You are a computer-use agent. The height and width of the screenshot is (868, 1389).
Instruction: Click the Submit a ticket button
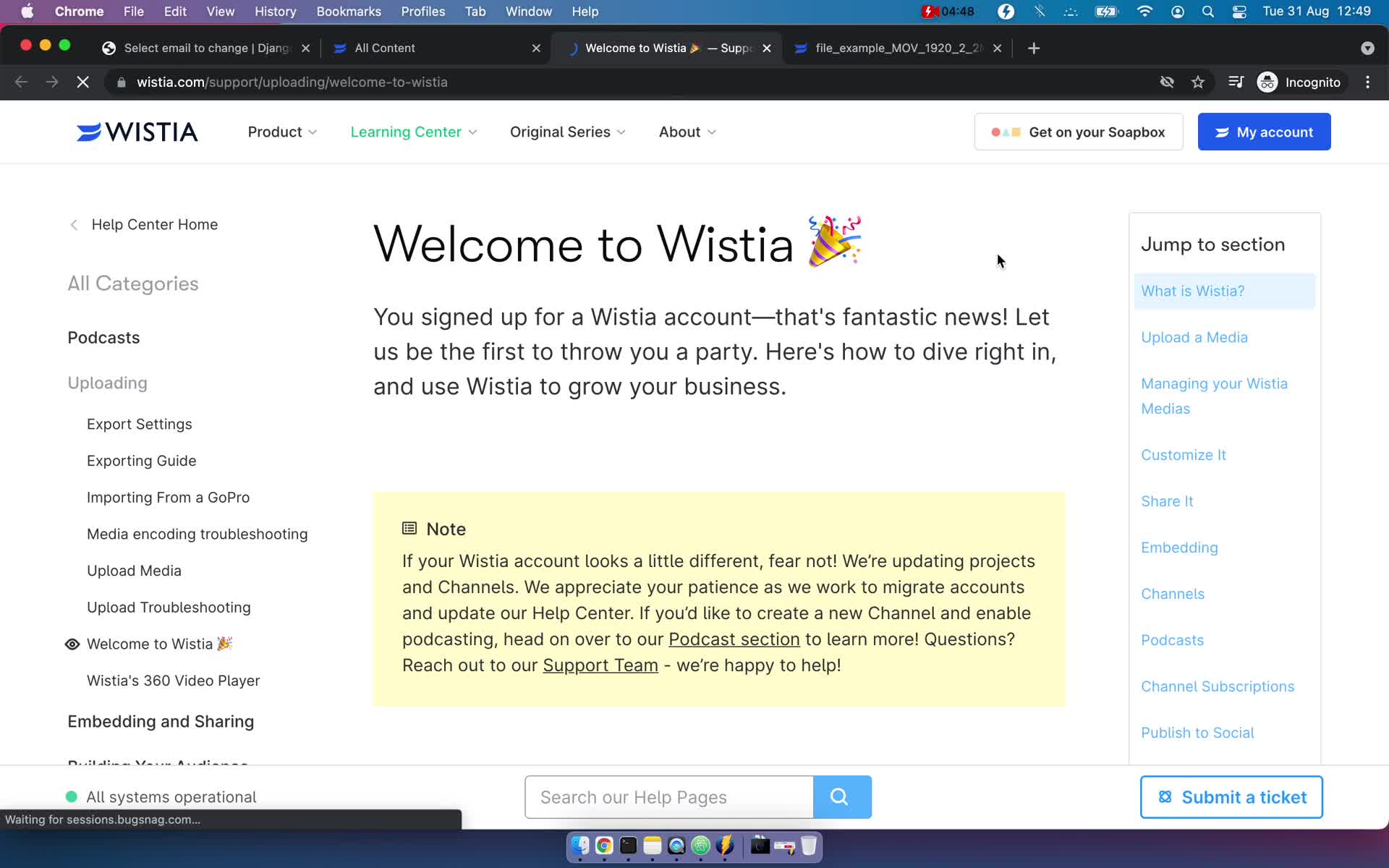[1231, 797]
